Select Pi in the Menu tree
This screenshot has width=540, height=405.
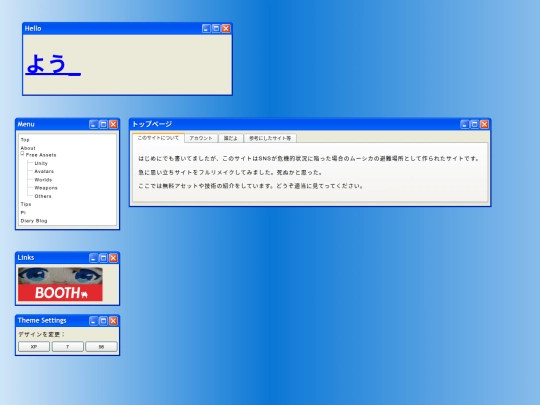coord(23,212)
